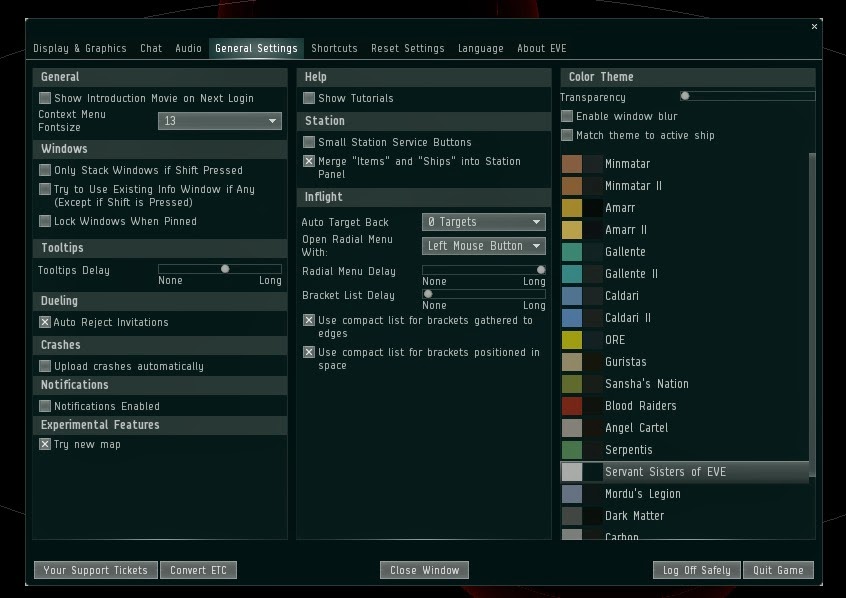Pick the Mordu's Legion color theme
846x598 pixels.
click(x=685, y=494)
